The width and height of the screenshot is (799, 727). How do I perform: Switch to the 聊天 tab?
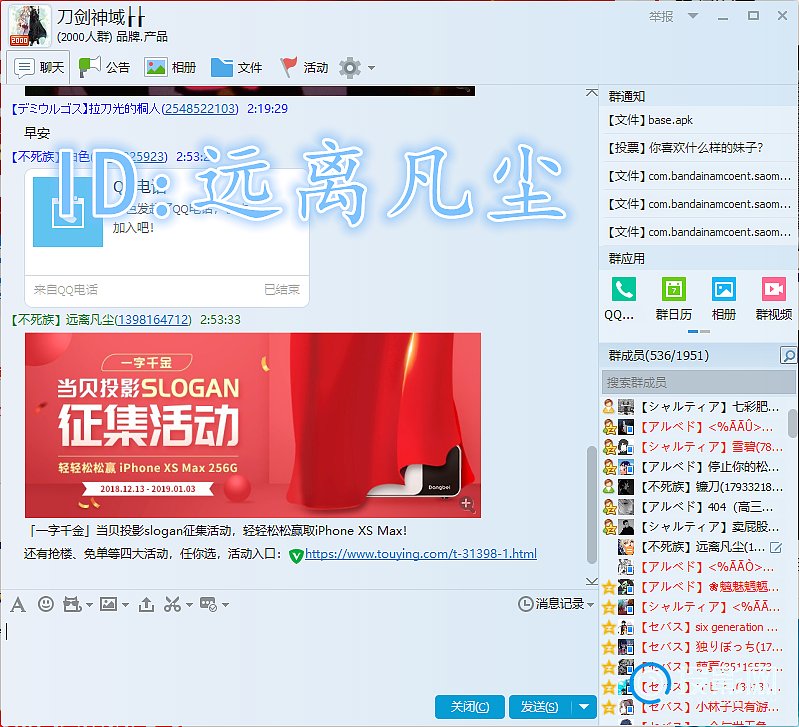pos(39,67)
